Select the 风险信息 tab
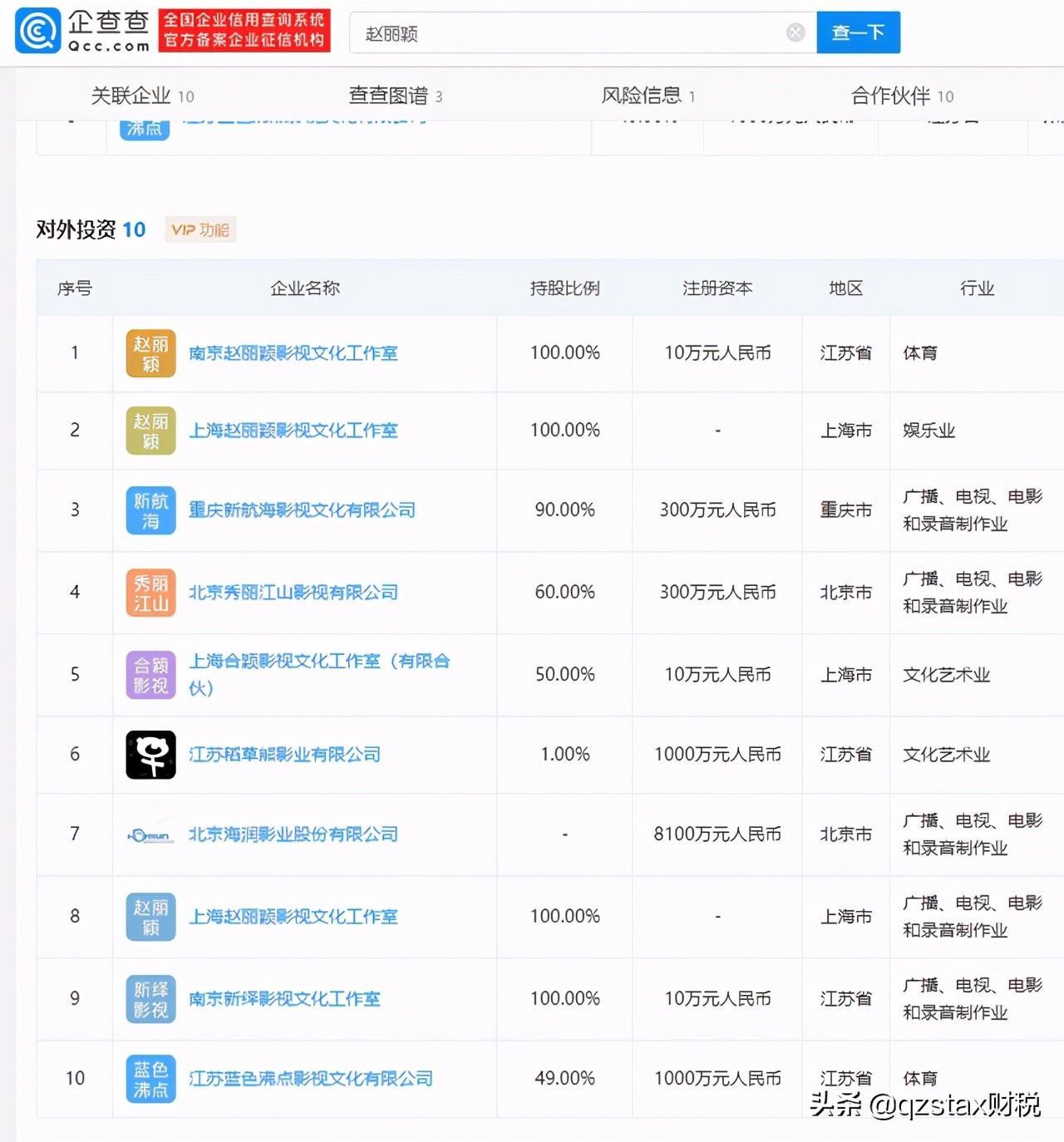The width and height of the screenshot is (1064, 1142). [648, 96]
